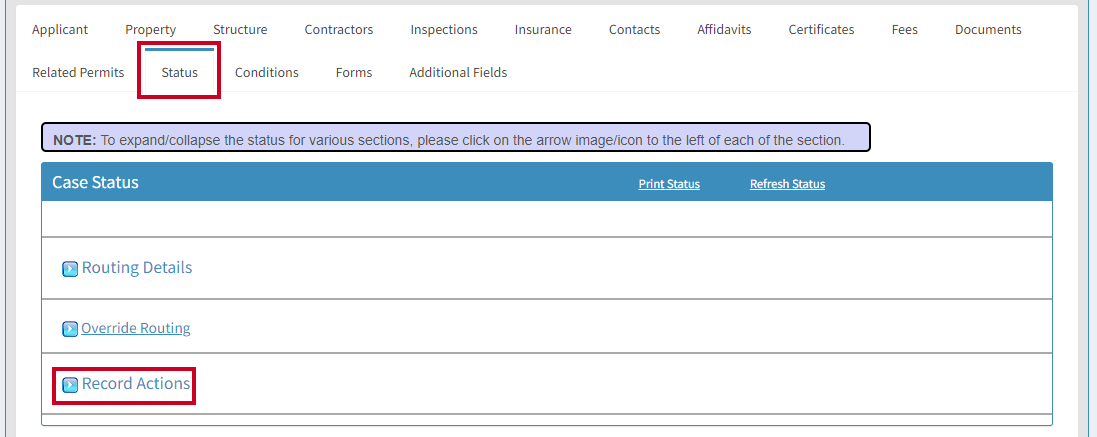Go to the Structure tab
This screenshot has width=1097, height=437.
pyautogui.click(x=240, y=29)
